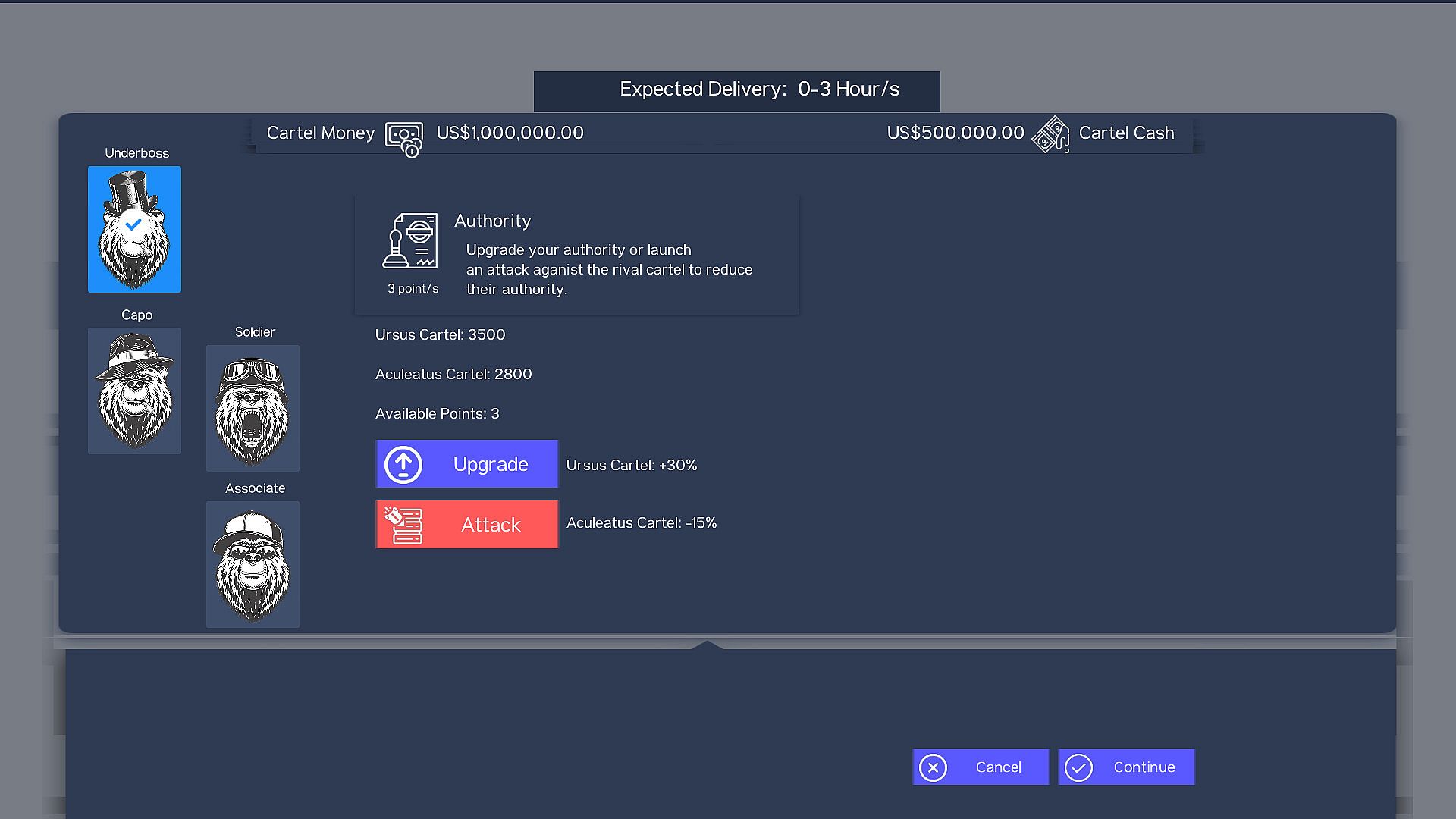Click the Authority heading text
Viewport: 1456px width, 819px height.
(x=492, y=221)
